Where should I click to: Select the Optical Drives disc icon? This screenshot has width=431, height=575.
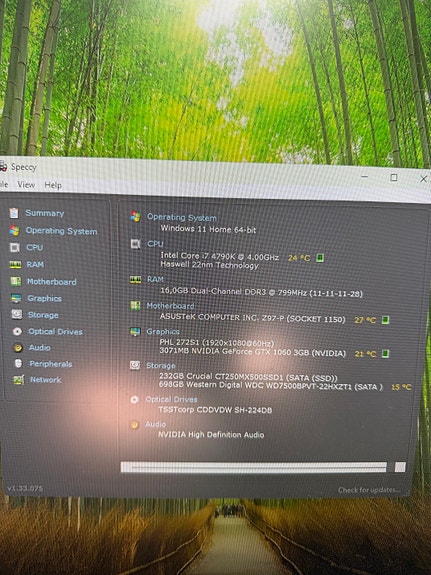point(17,332)
